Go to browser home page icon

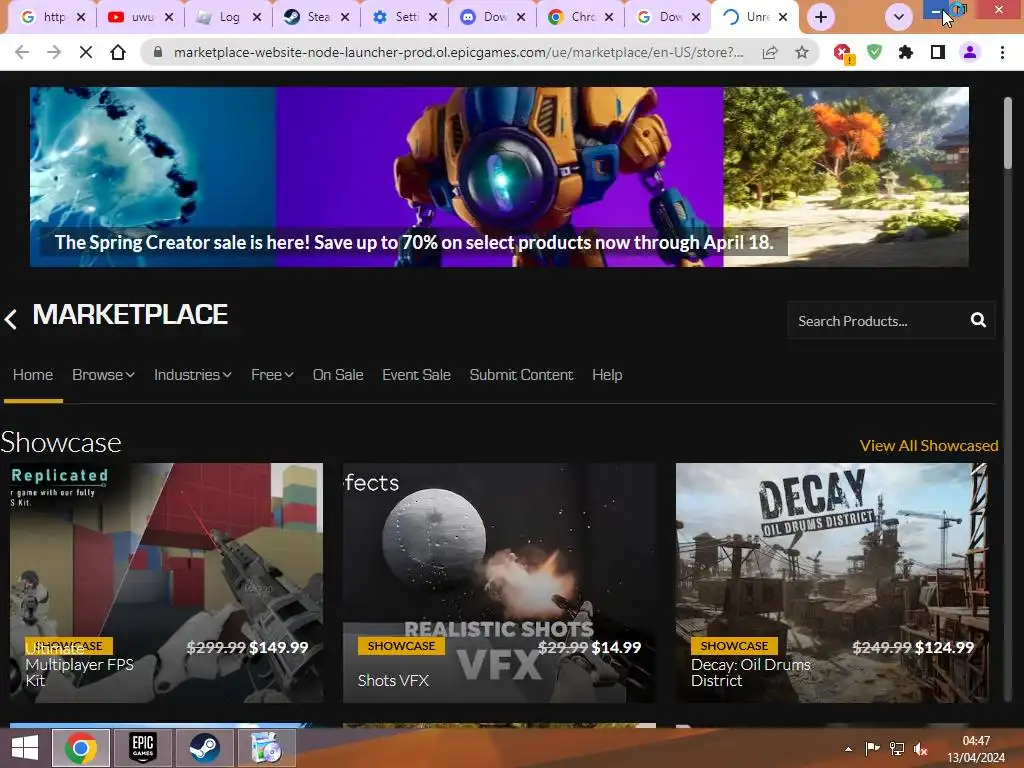tap(118, 52)
